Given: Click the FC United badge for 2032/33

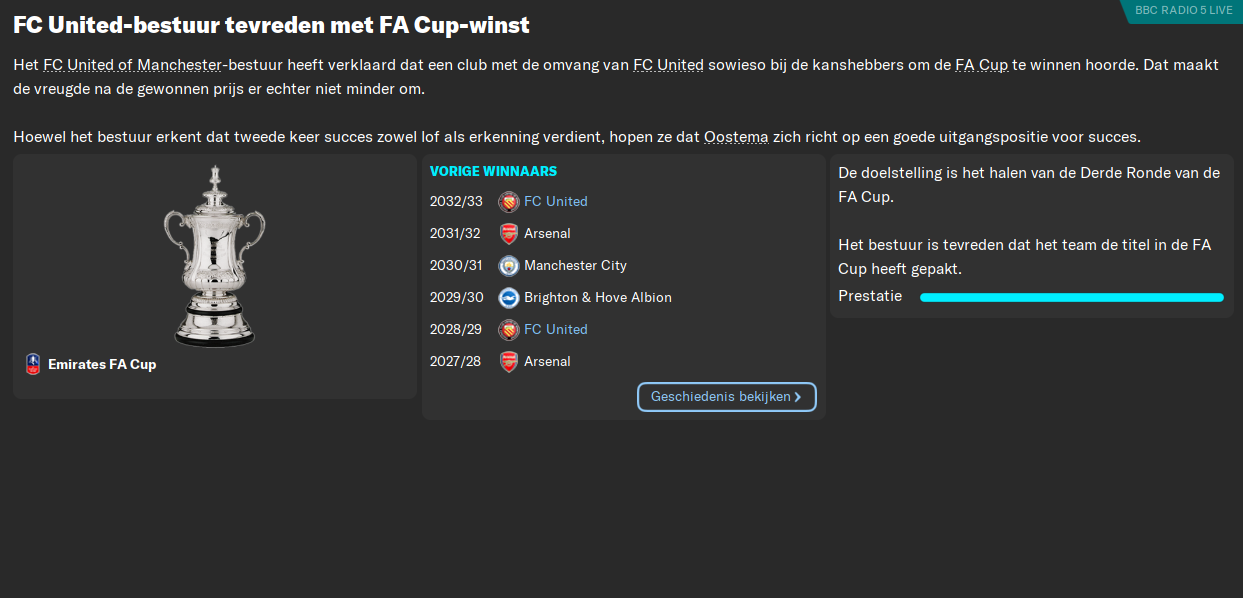Looking at the screenshot, I should tap(508, 201).
